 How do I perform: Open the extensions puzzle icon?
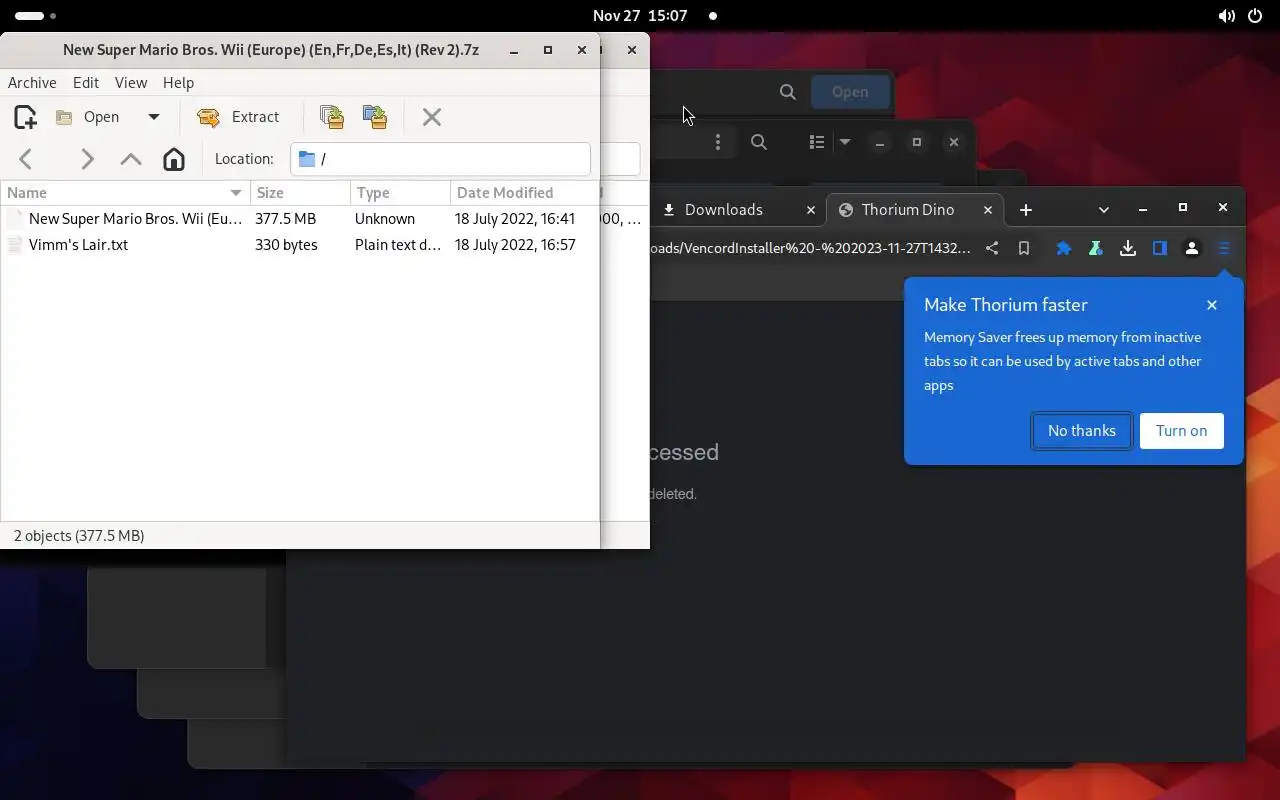pos(1064,249)
